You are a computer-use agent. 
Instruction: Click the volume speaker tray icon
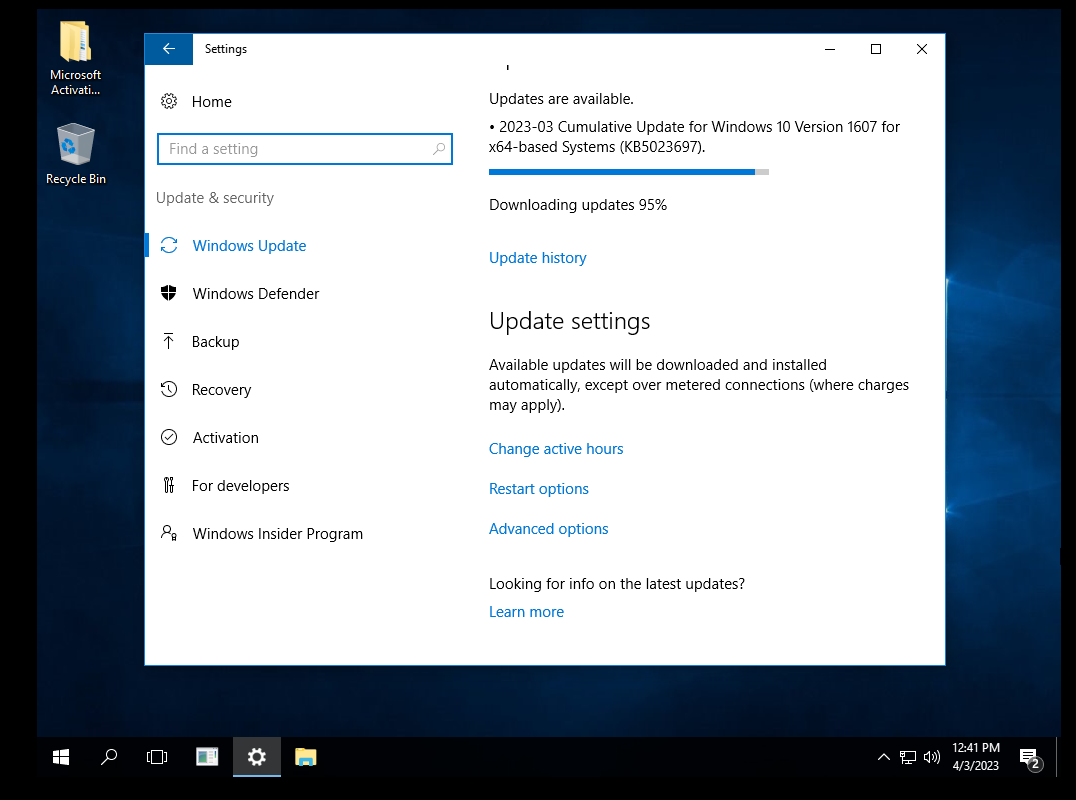(931, 757)
